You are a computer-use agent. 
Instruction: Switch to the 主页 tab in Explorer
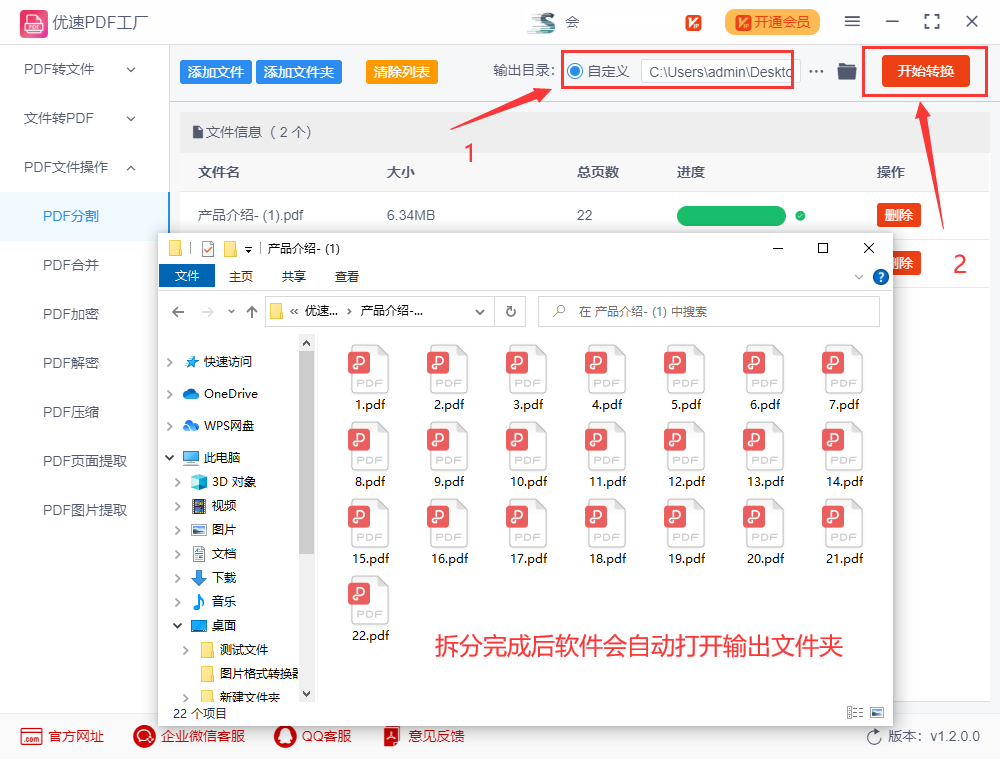coord(240,276)
